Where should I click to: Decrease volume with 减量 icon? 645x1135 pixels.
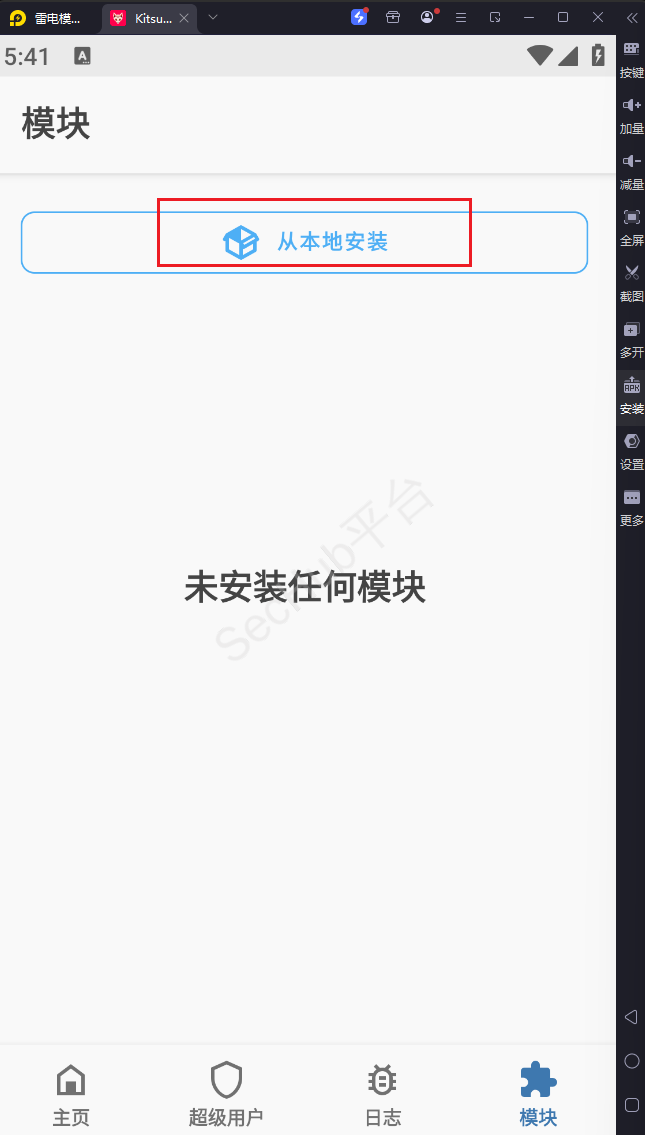(x=631, y=170)
